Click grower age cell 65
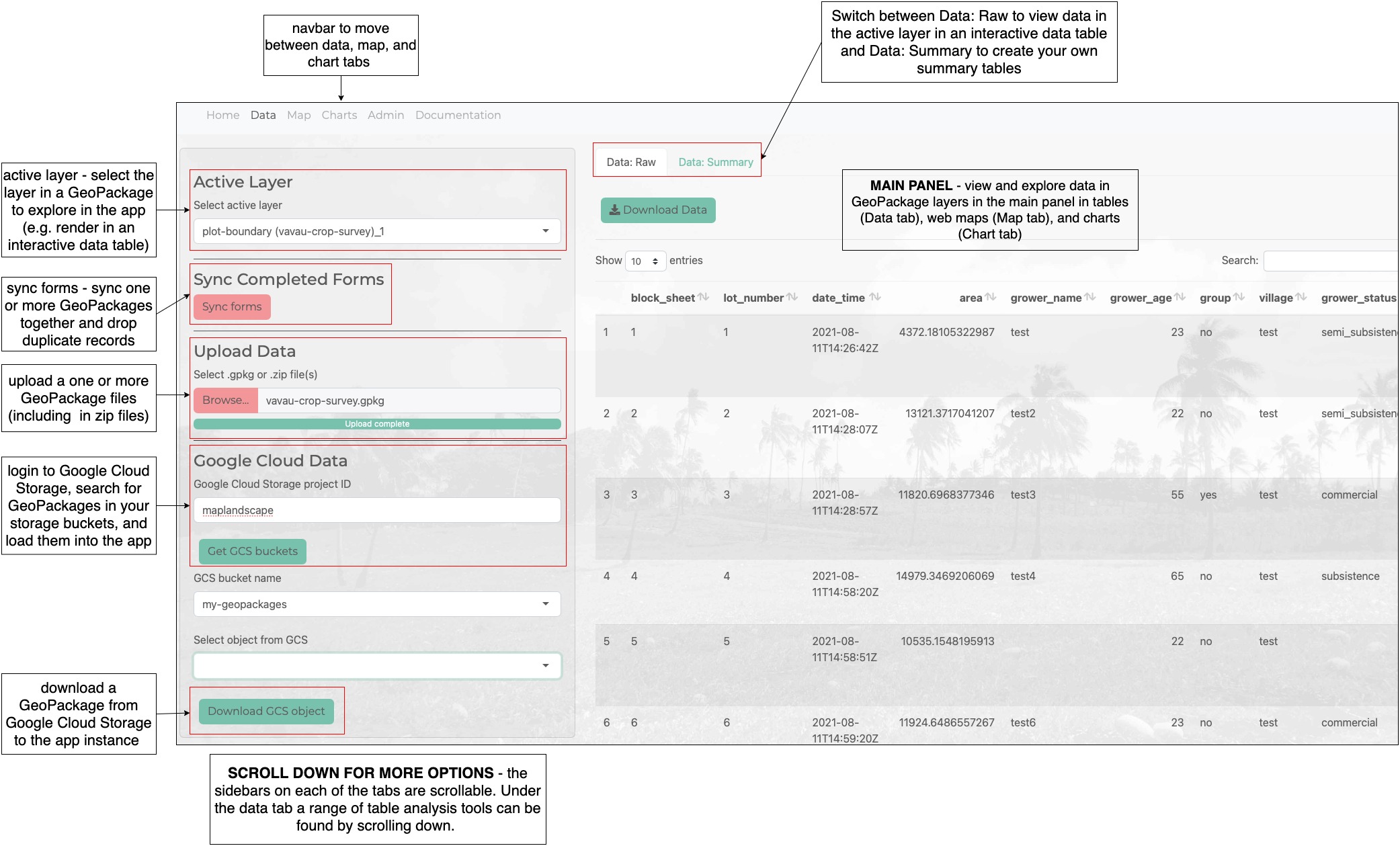 tap(1177, 576)
